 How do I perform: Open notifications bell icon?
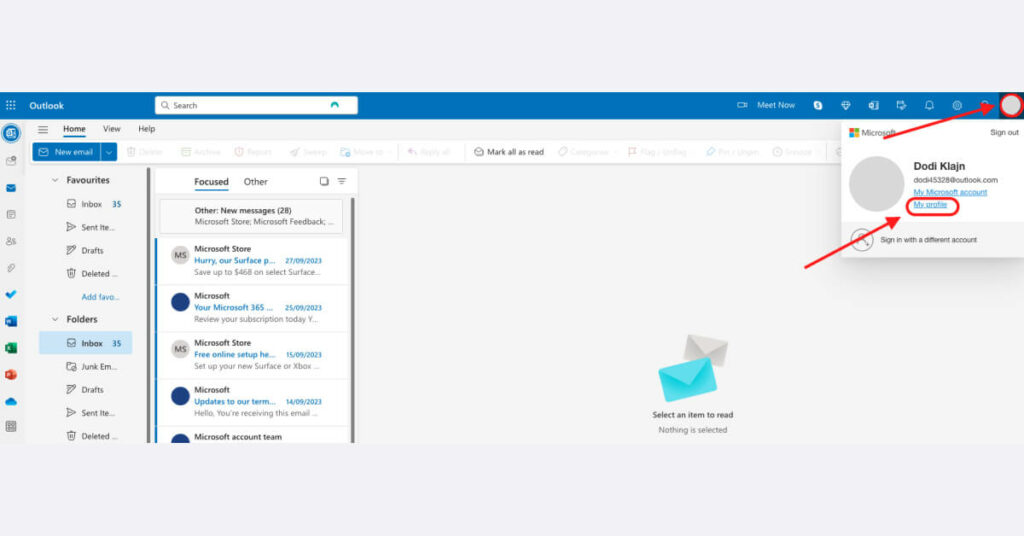[929, 105]
